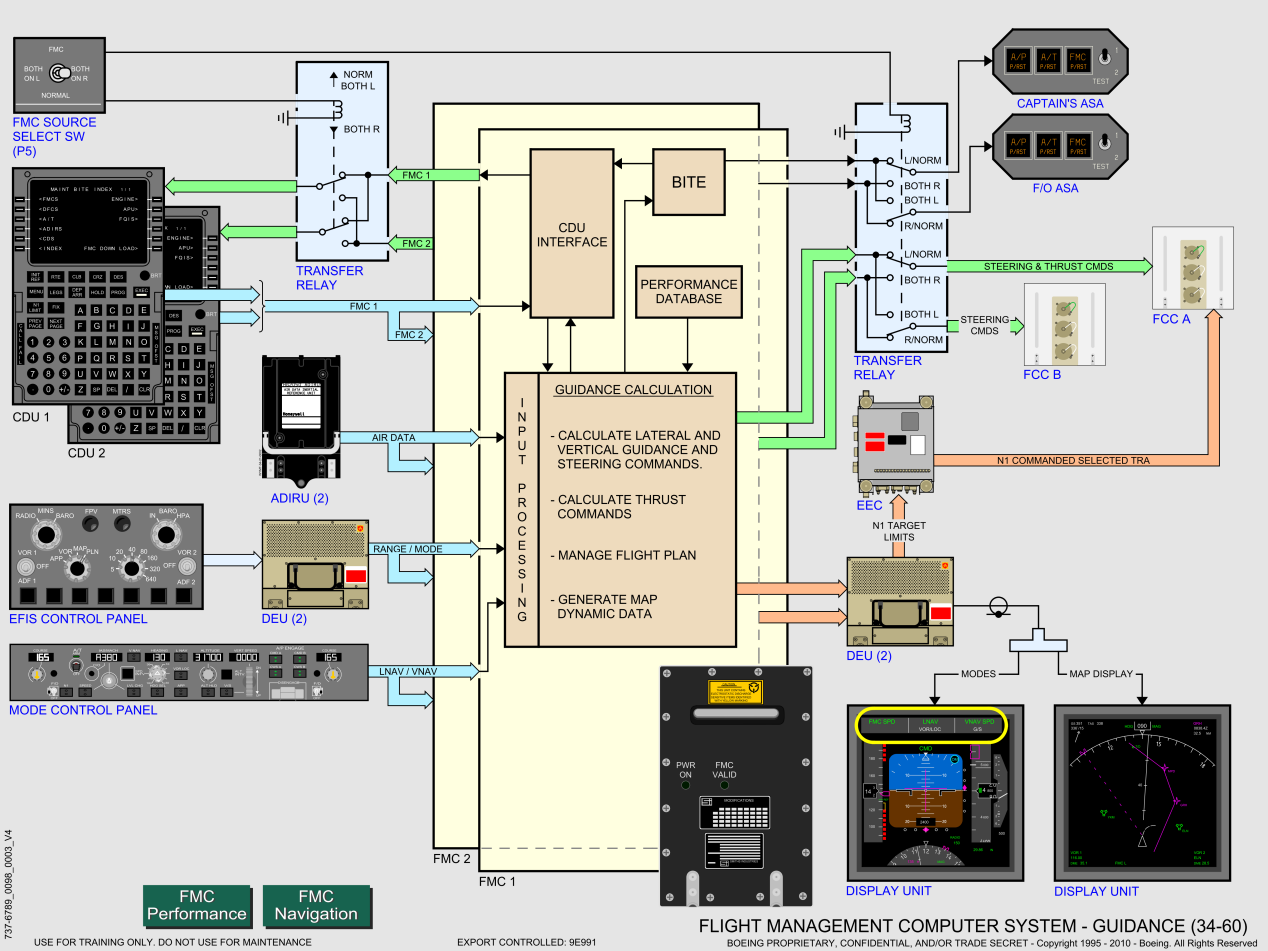Click the FCC A computer image

pyautogui.click(x=1190, y=270)
